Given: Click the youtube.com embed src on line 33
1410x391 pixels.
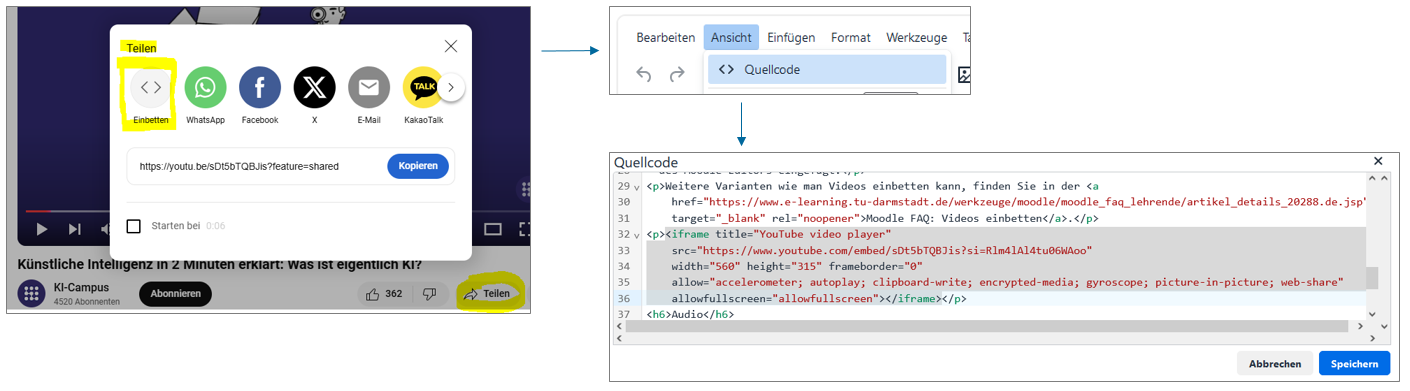Looking at the screenshot, I should tap(882, 250).
